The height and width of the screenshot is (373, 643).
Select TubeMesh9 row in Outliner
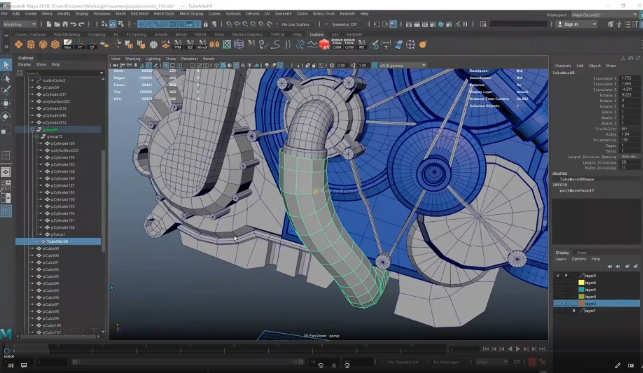coord(58,241)
